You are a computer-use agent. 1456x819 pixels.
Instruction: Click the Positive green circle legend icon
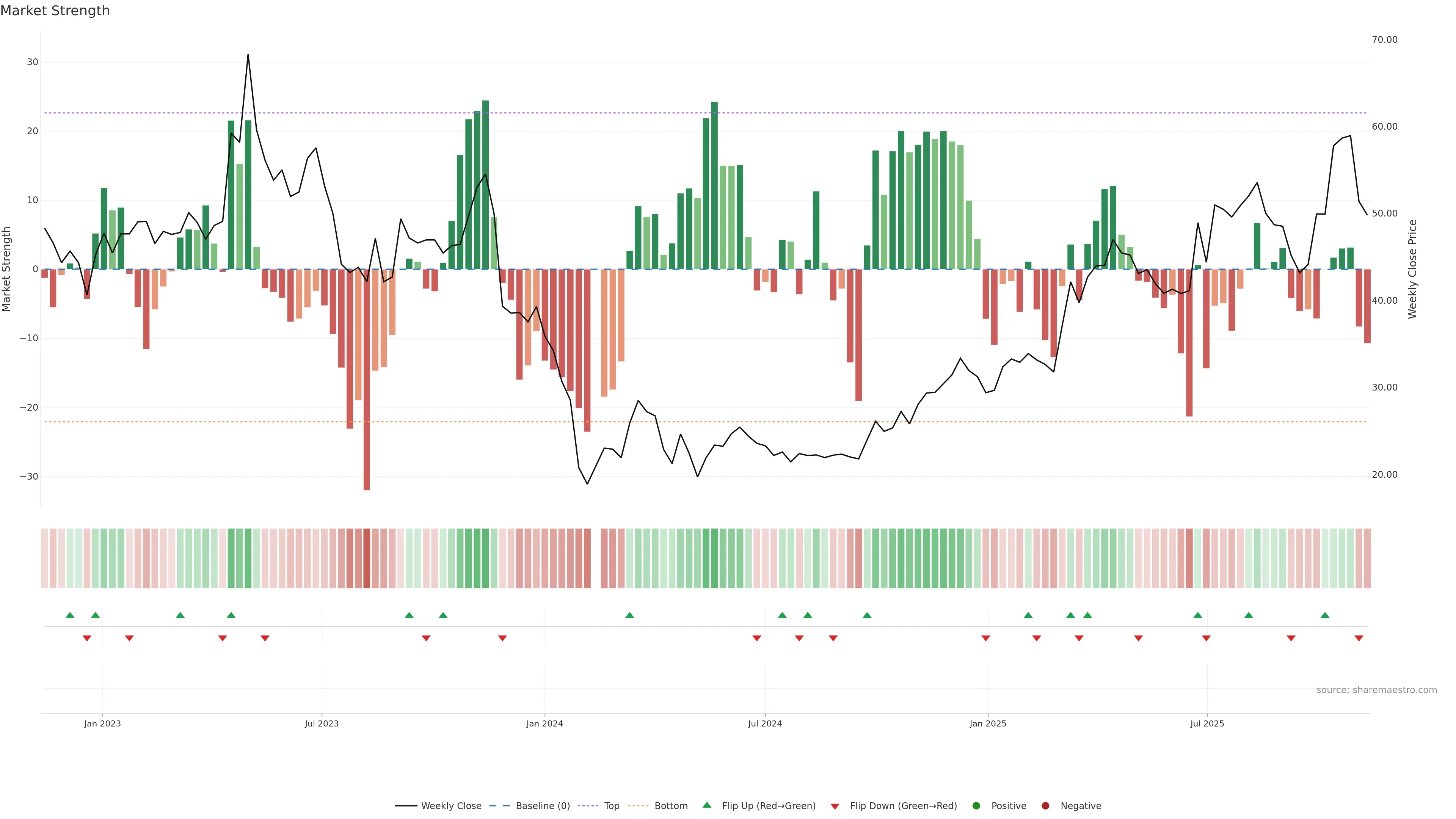point(976,805)
